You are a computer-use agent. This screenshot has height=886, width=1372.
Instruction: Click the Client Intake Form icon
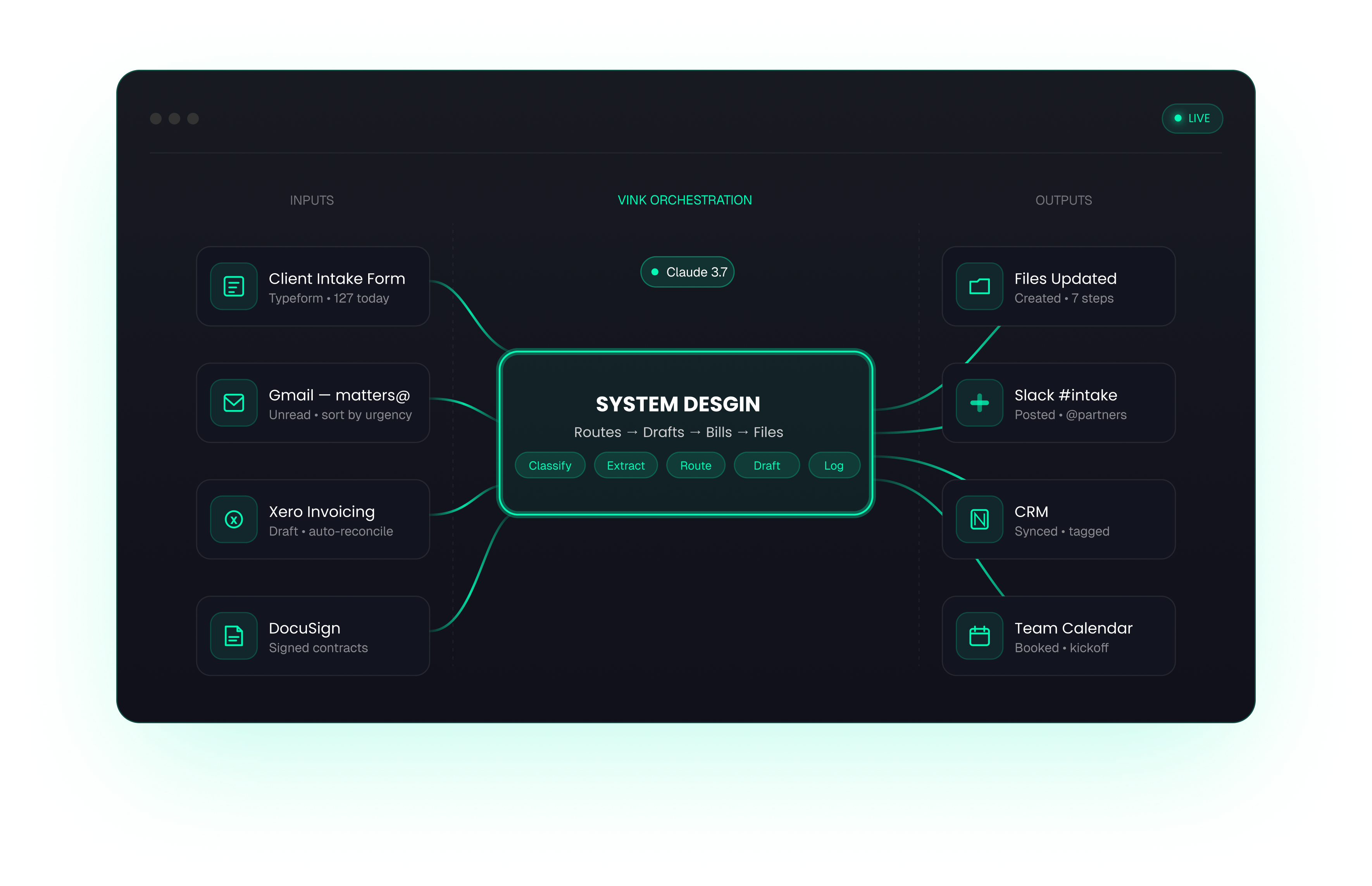[234, 286]
